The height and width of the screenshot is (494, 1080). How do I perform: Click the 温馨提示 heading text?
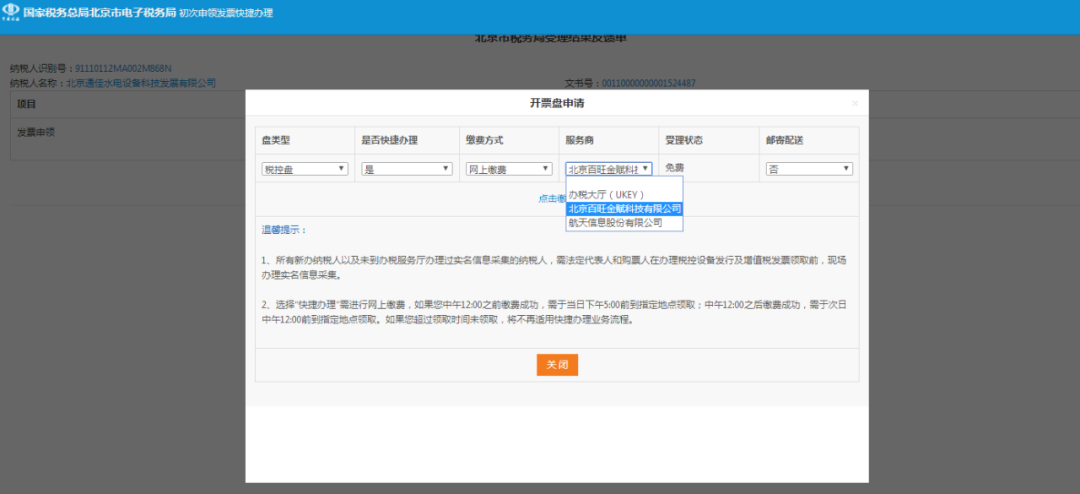pyautogui.click(x=277, y=230)
